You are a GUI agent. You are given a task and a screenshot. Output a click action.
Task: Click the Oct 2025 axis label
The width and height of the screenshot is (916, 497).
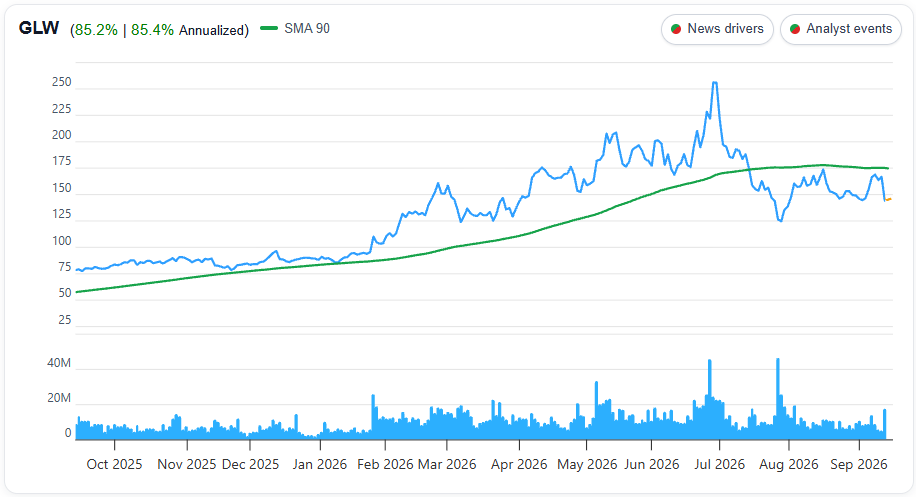pos(114,464)
